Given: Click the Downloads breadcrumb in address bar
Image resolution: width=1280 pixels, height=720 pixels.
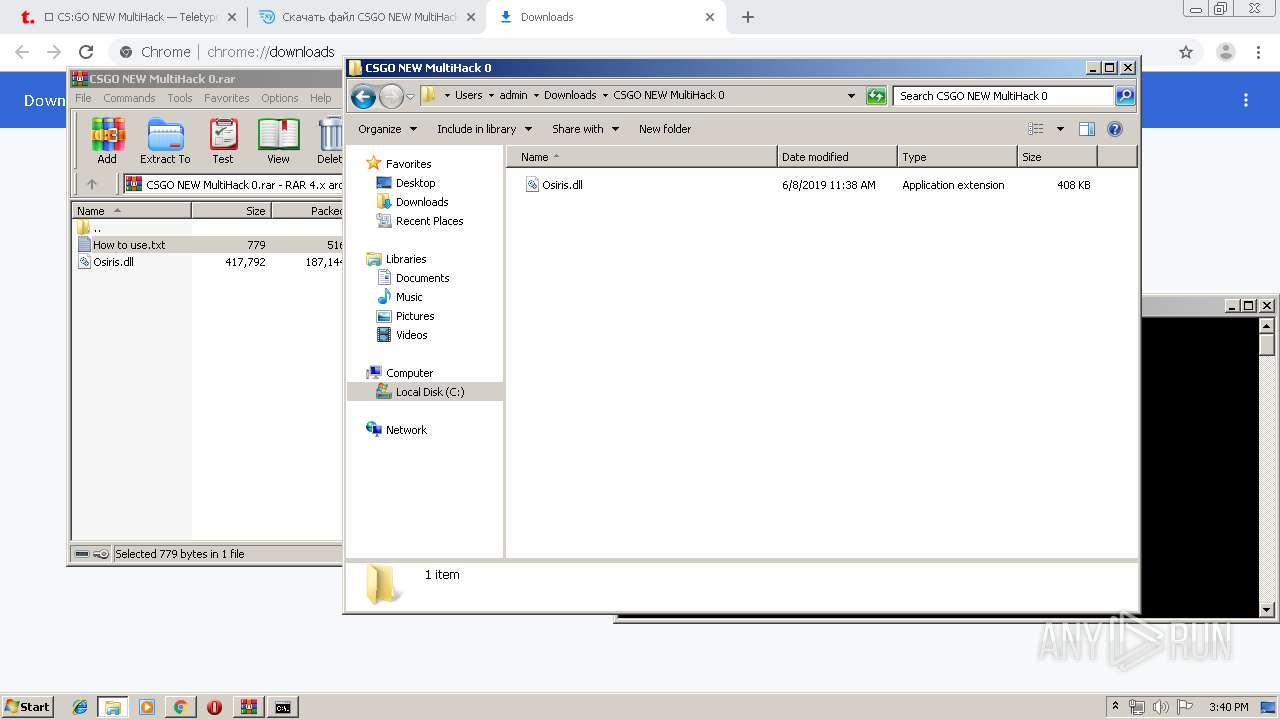Looking at the screenshot, I should (570, 95).
